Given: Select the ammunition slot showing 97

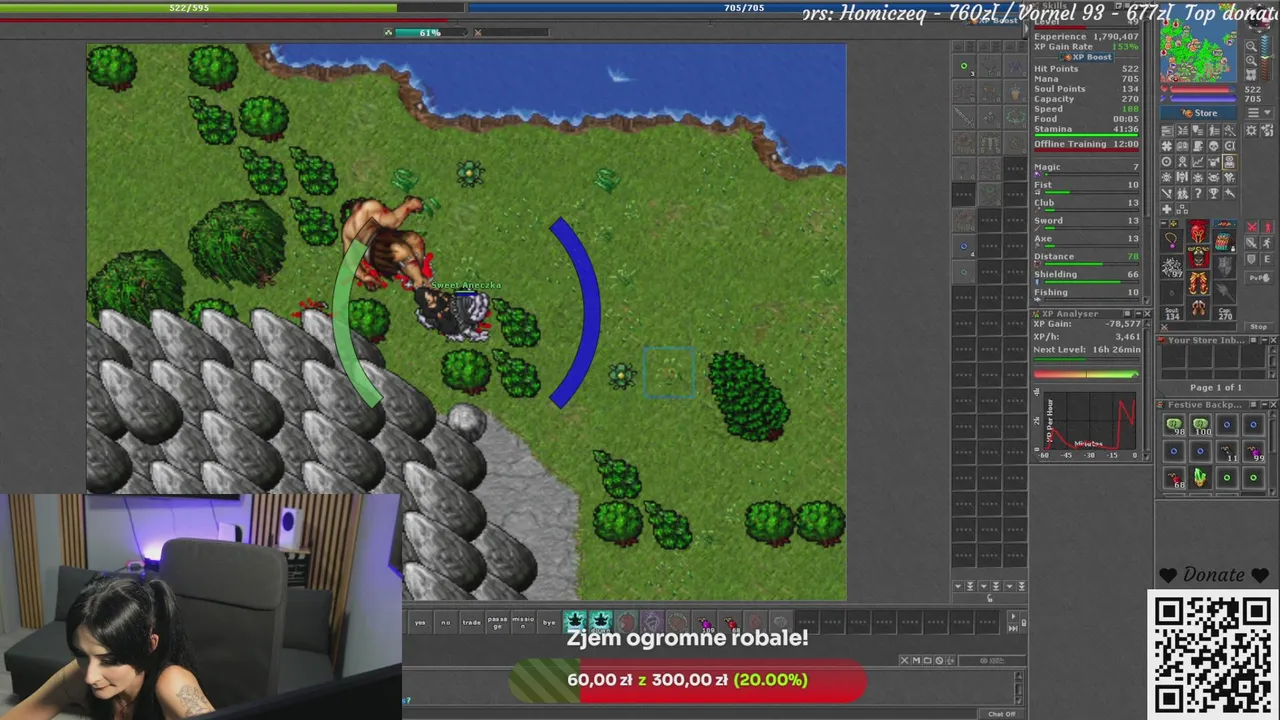Looking at the screenshot, I should pyautogui.click(x=1172, y=266).
